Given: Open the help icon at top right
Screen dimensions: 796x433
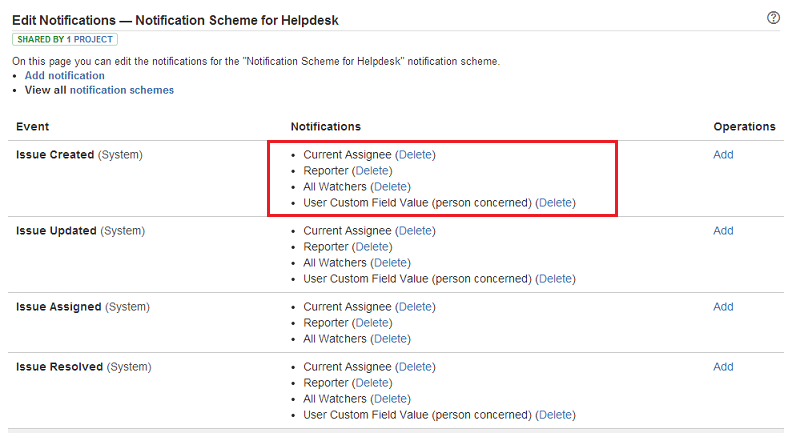Looking at the screenshot, I should point(773,18).
